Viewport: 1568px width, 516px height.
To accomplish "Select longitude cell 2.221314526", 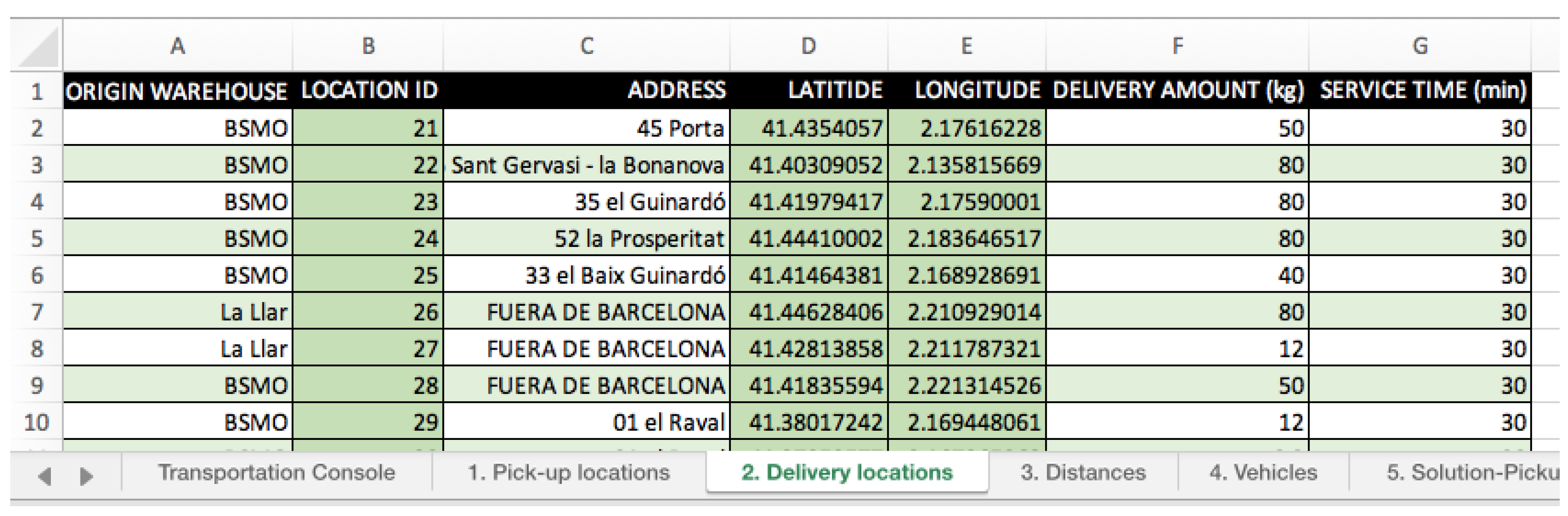I will 967,385.
